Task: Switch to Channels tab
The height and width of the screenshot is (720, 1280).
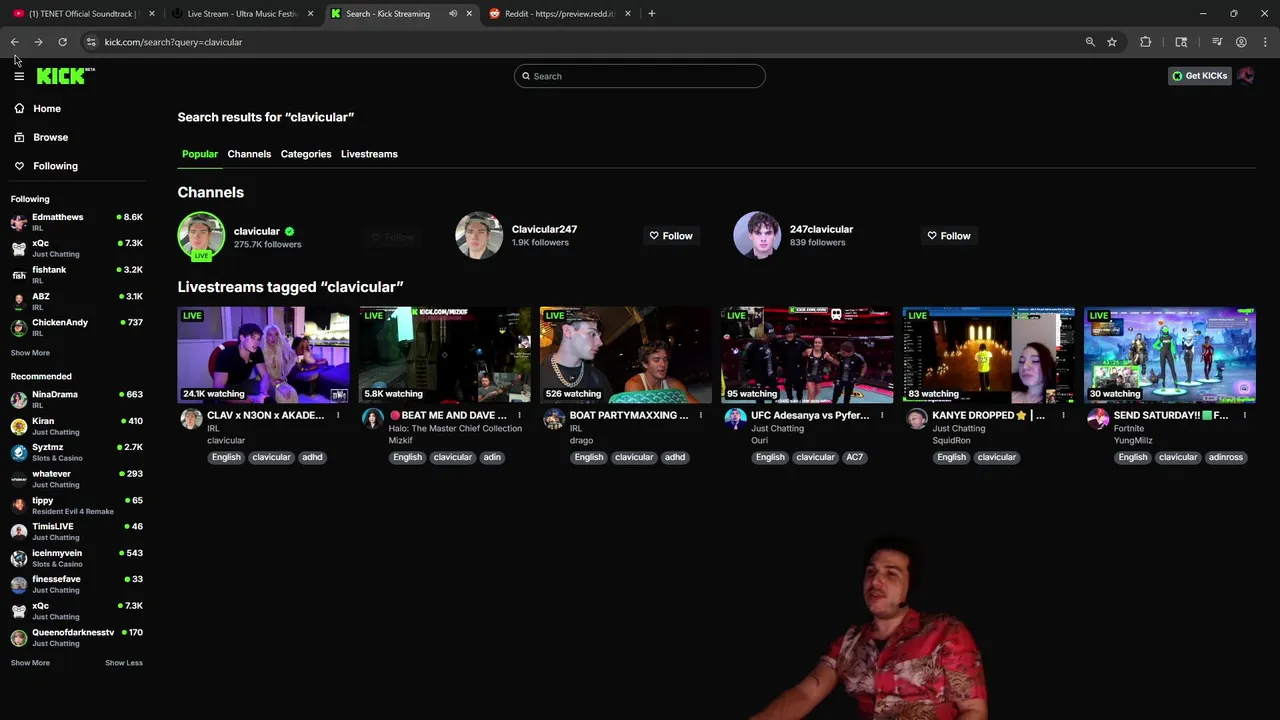Action: click(x=249, y=154)
